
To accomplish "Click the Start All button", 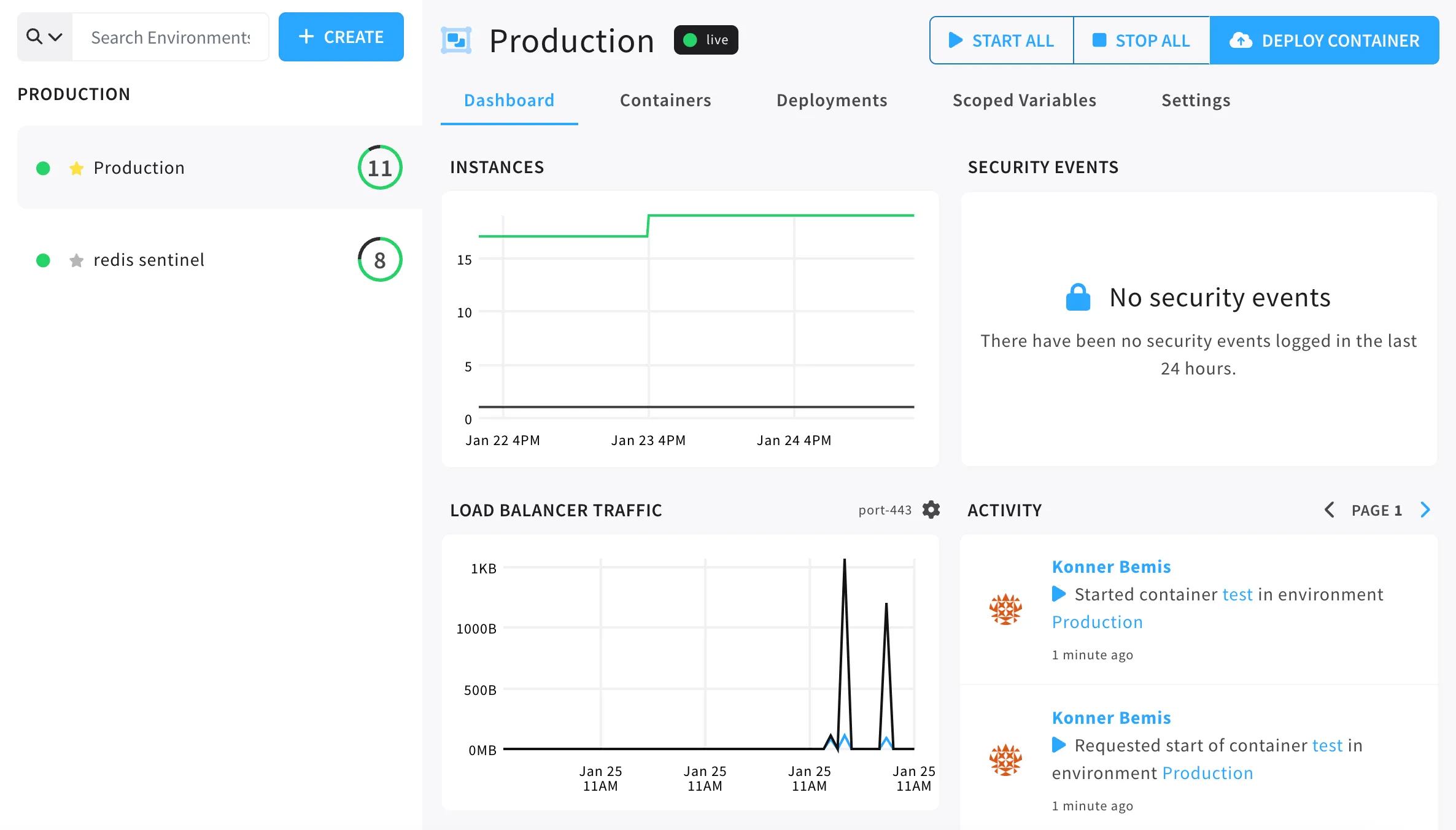I will coord(1001,41).
